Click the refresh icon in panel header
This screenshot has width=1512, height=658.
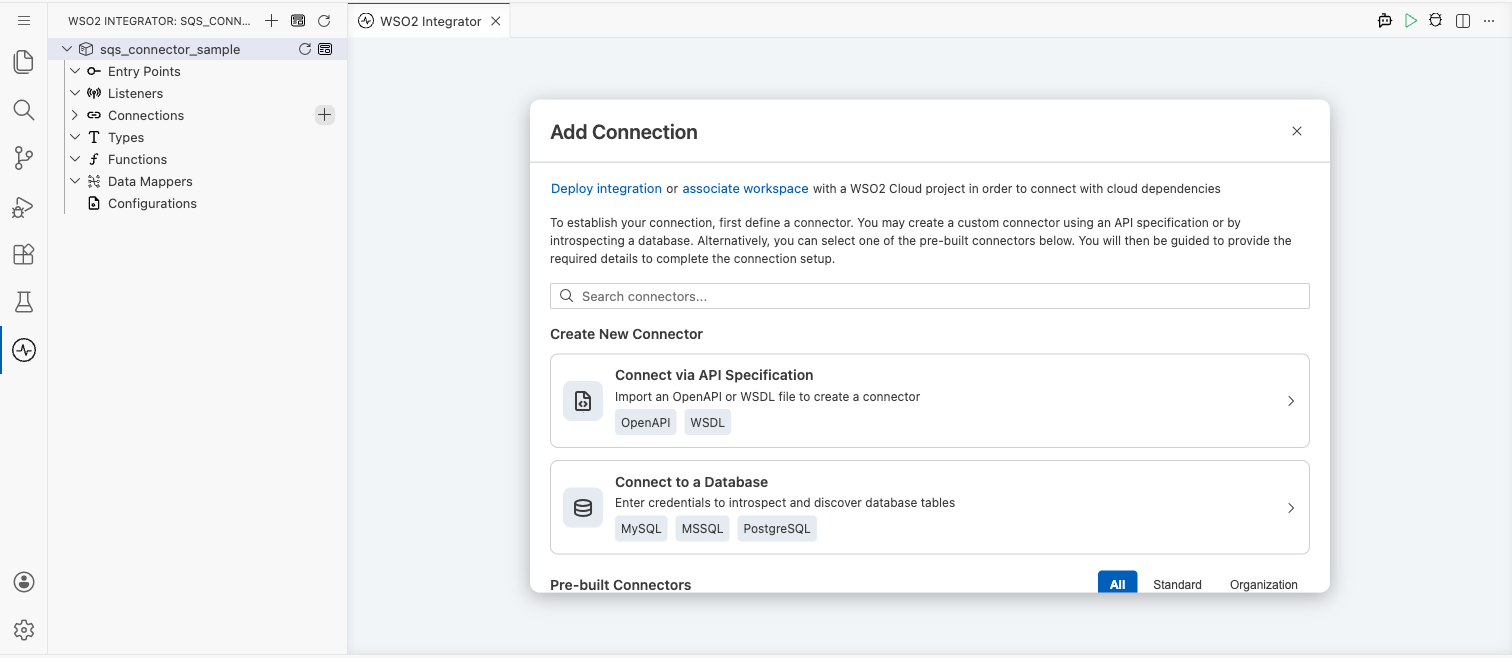coord(324,21)
